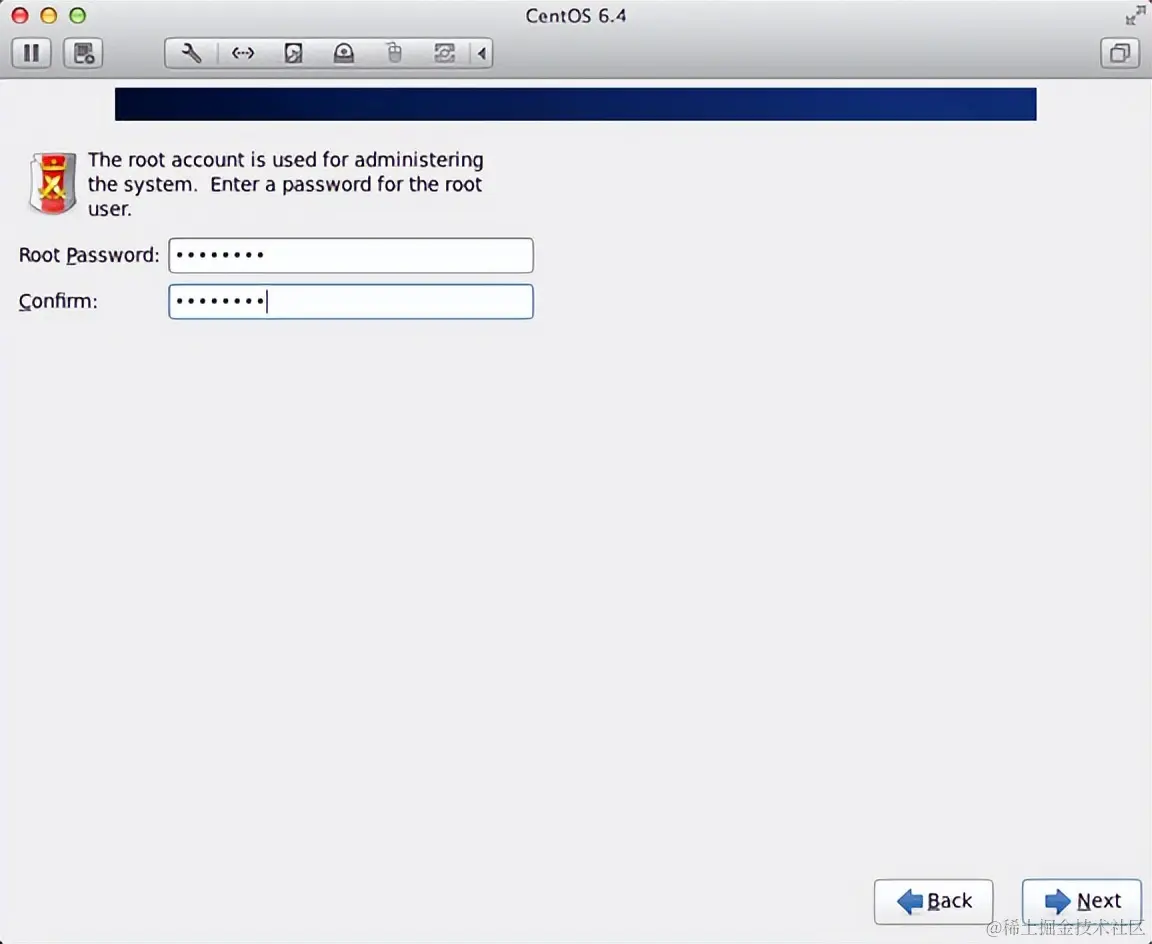Open the CD/DVD drive icon
This screenshot has width=1152, height=944.
click(344, 53)
